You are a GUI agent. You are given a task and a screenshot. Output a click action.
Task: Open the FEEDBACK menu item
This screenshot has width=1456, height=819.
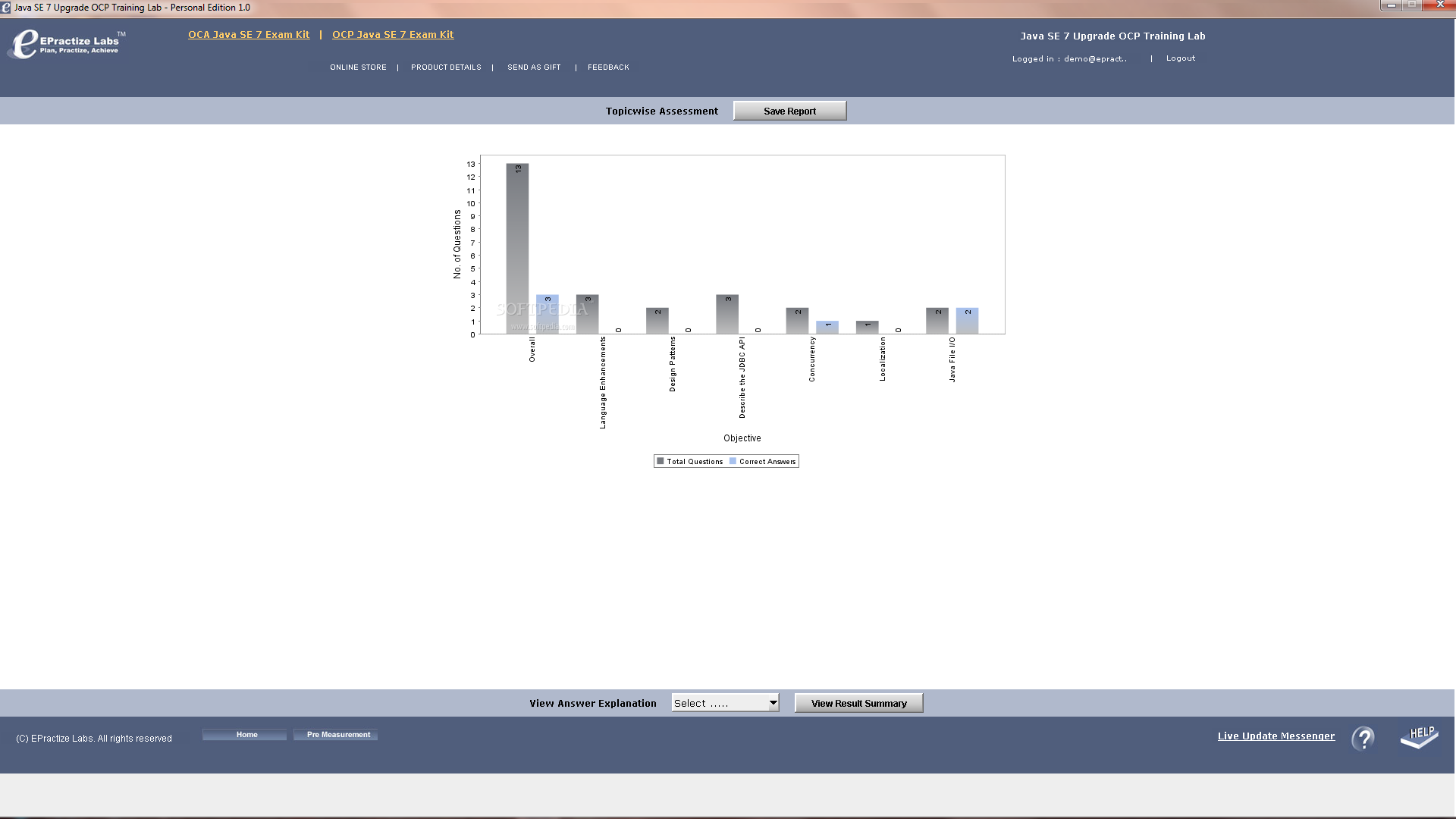[608, 67]
